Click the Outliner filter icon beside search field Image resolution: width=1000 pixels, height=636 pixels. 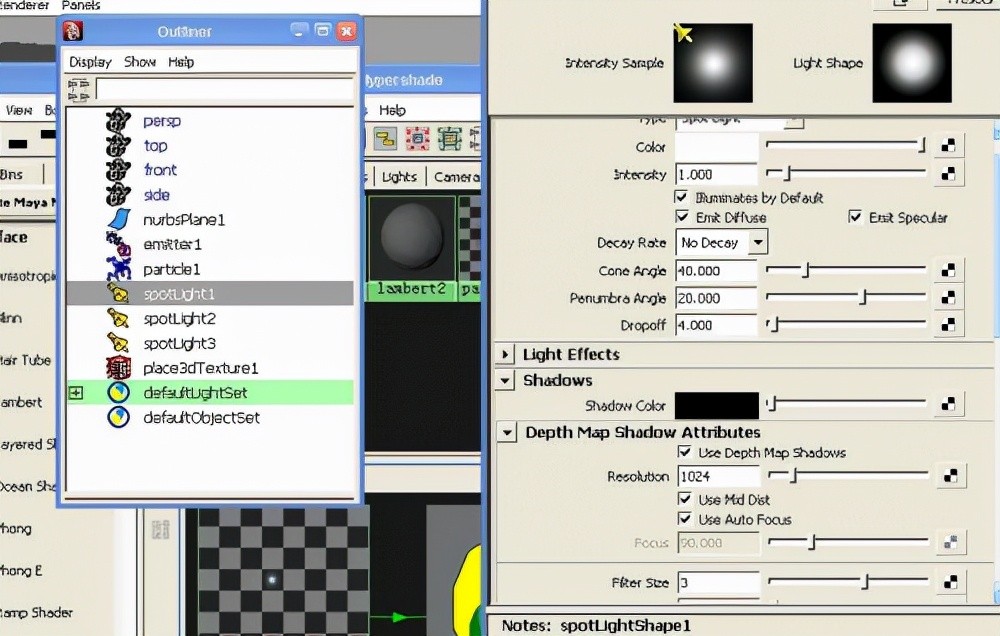point(78,90)
